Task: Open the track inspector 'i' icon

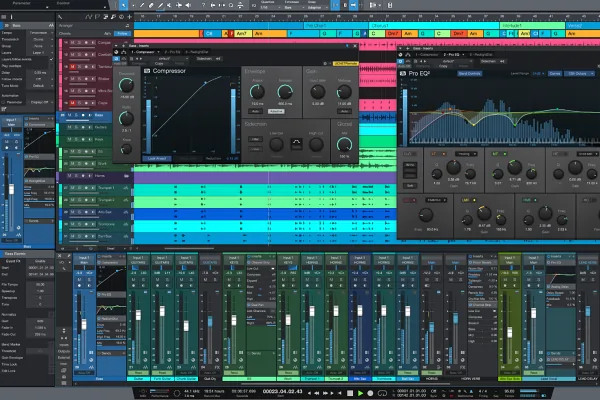Action: [11, 17]
